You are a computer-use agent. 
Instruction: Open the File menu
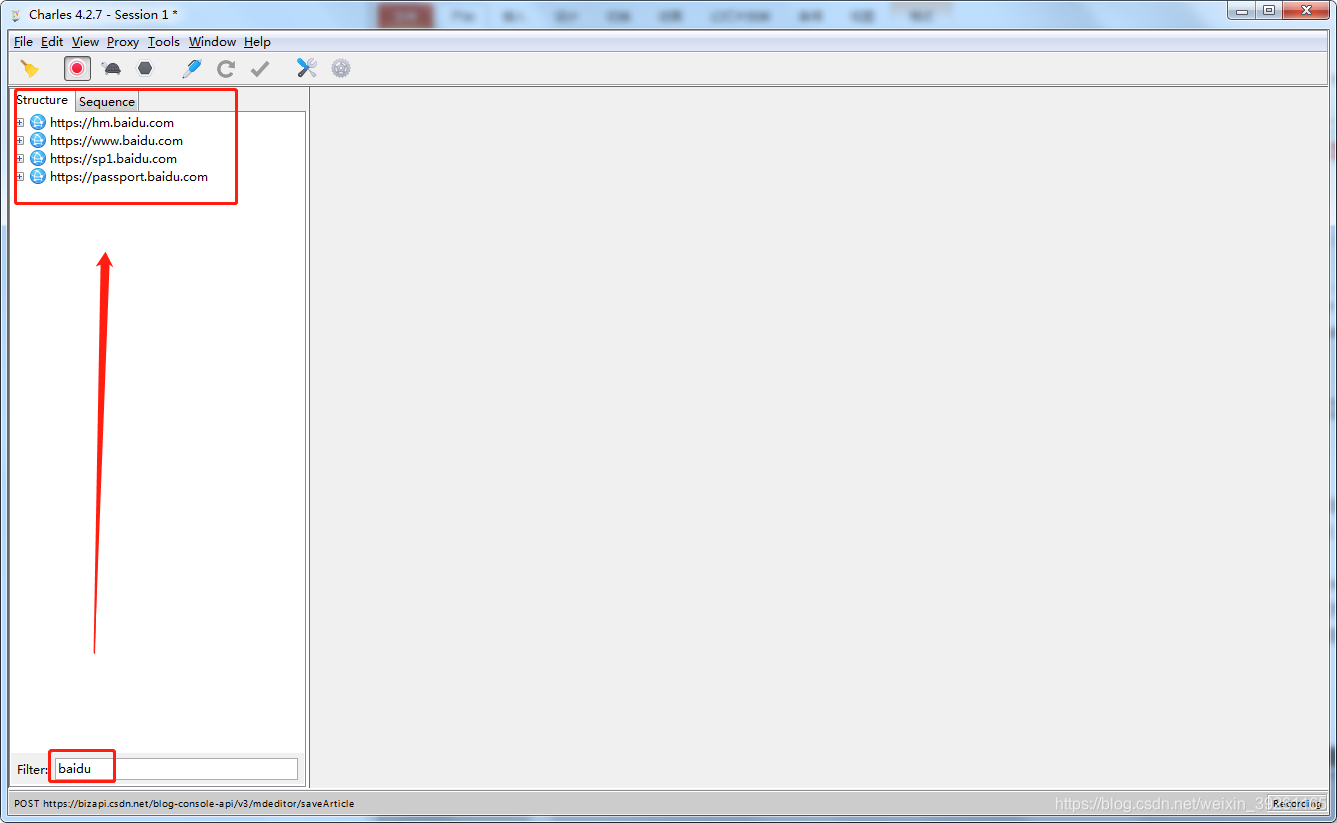pos(23,42)
